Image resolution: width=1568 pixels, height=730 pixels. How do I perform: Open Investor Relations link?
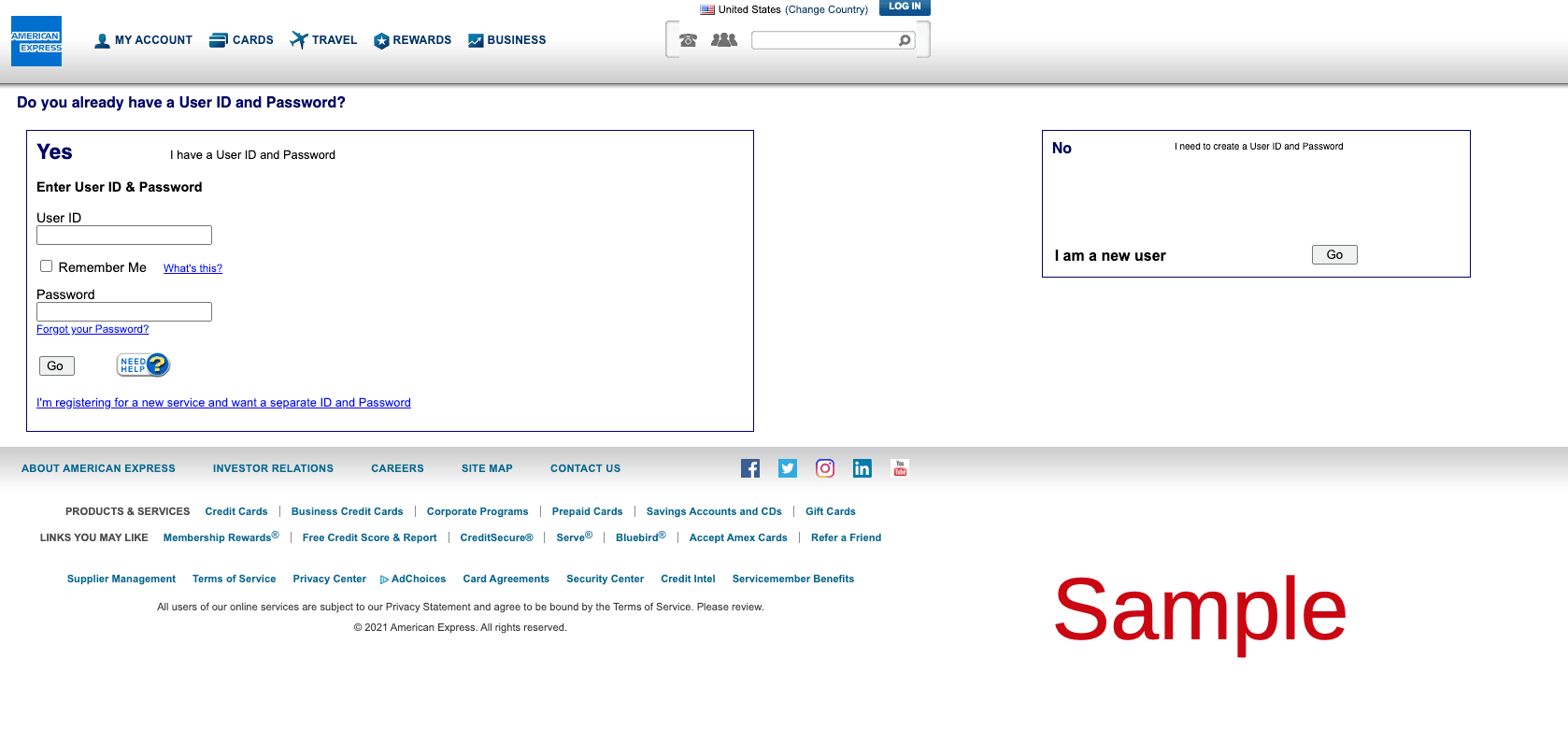273,468
